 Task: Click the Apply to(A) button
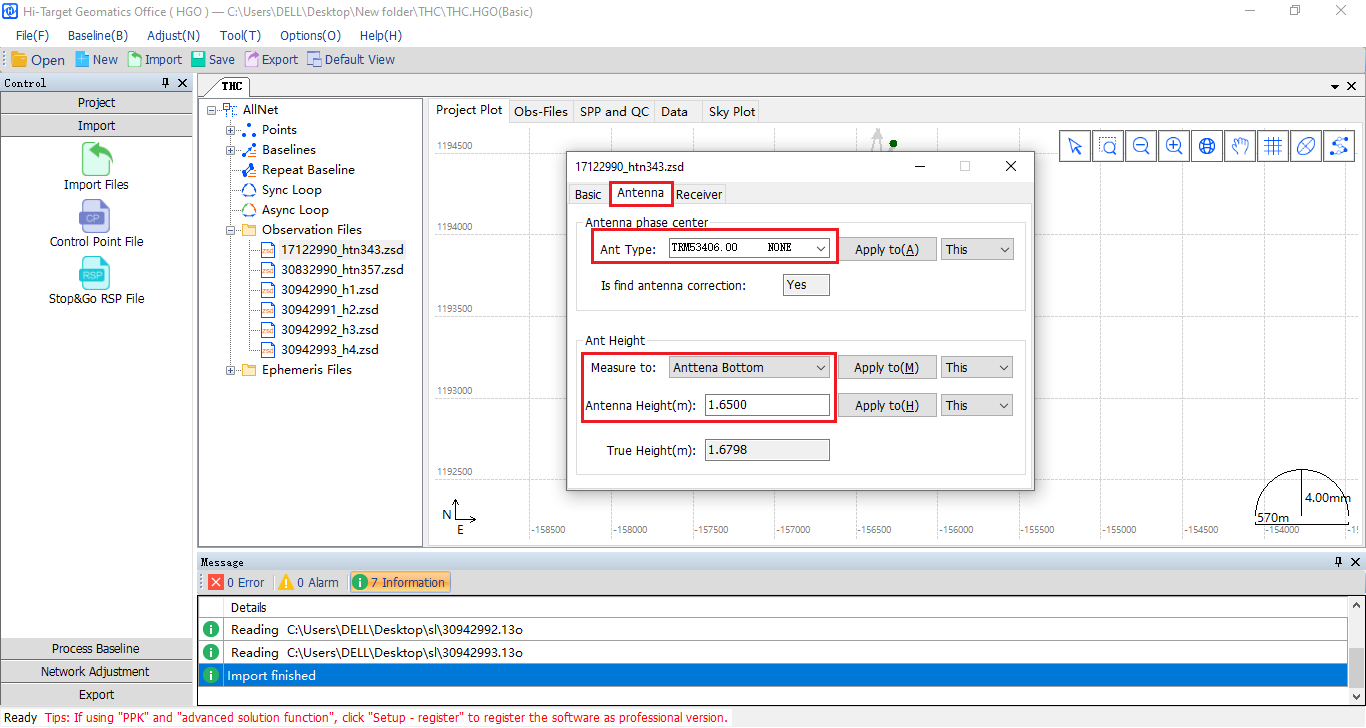886,249
